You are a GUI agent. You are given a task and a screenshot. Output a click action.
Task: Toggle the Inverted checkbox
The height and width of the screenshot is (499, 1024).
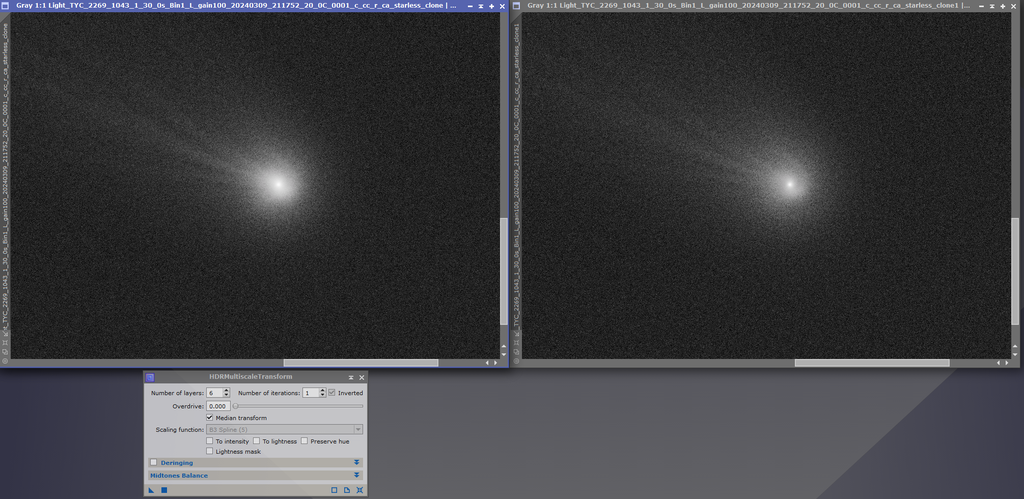332,393
